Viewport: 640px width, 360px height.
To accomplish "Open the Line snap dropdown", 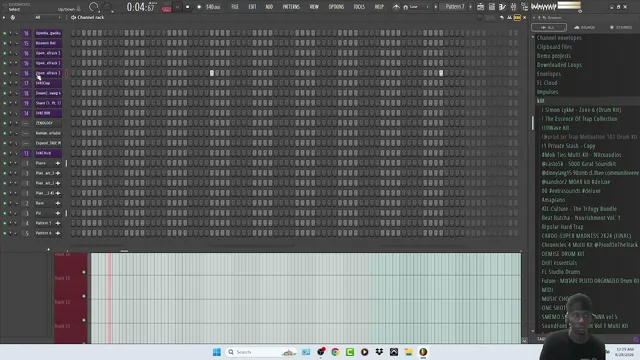I will click(x=419, y=7).
